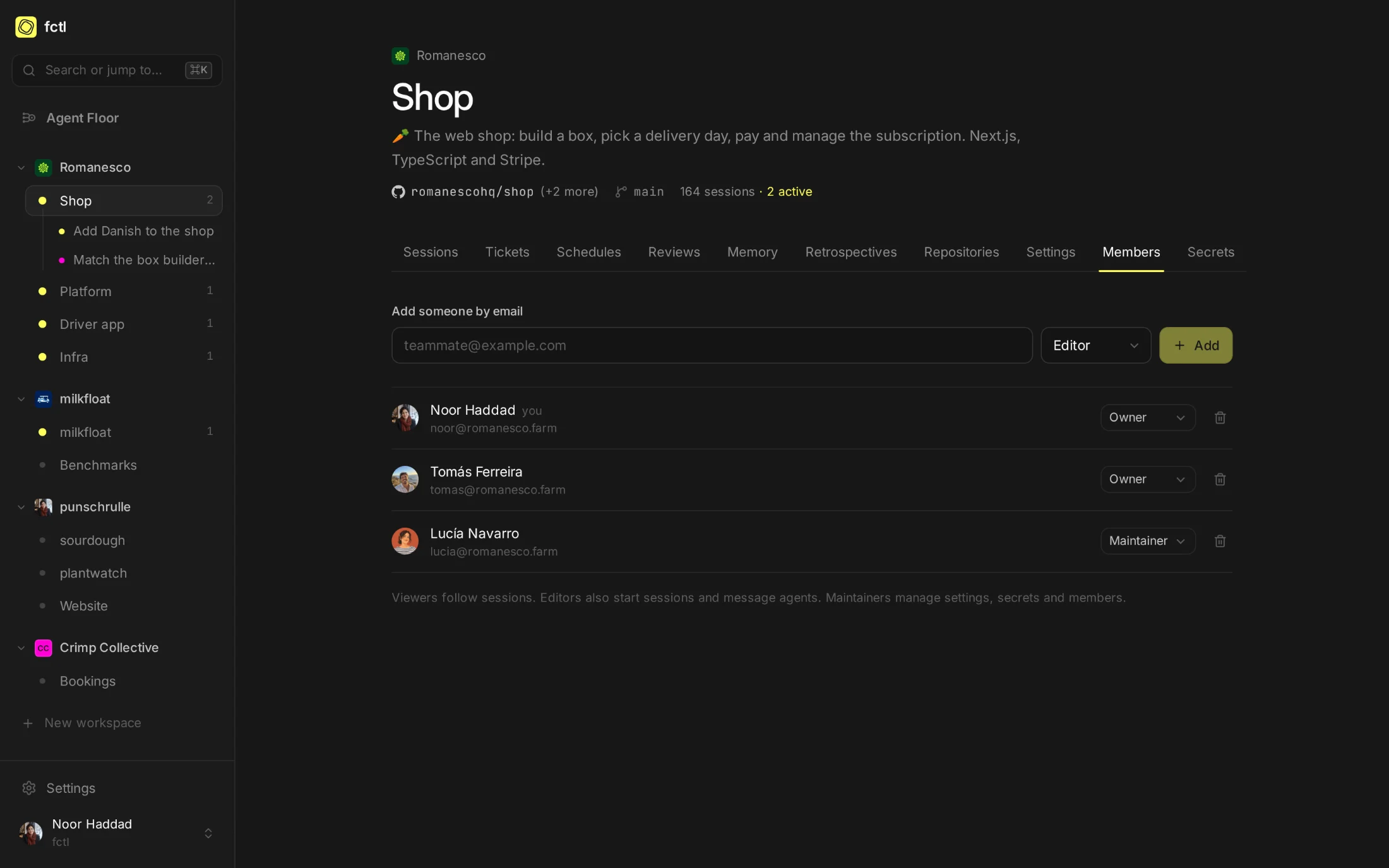This screenshot has height=868, width=1389.
Task: Collapse the Crimp Collective workspace chevron
Action: click(x=21, y=648)
